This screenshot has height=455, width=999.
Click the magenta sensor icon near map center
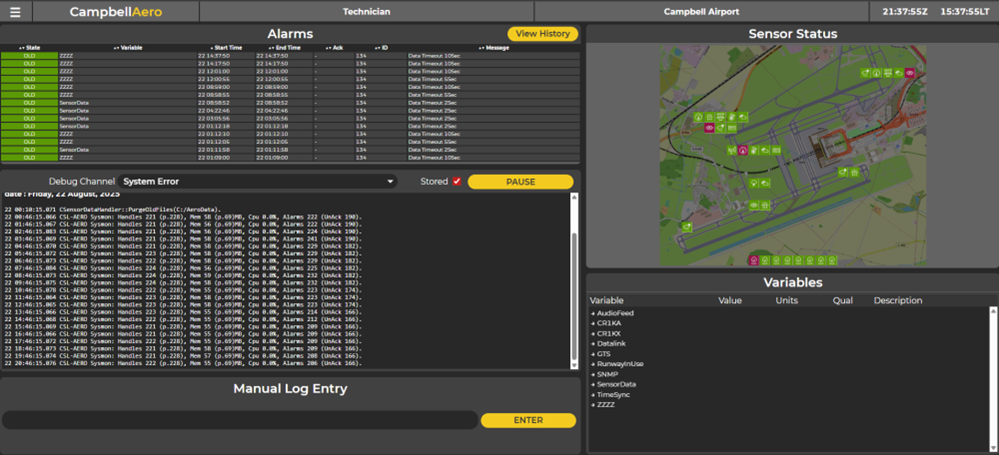pyautogui.click(x=742, y=150)
